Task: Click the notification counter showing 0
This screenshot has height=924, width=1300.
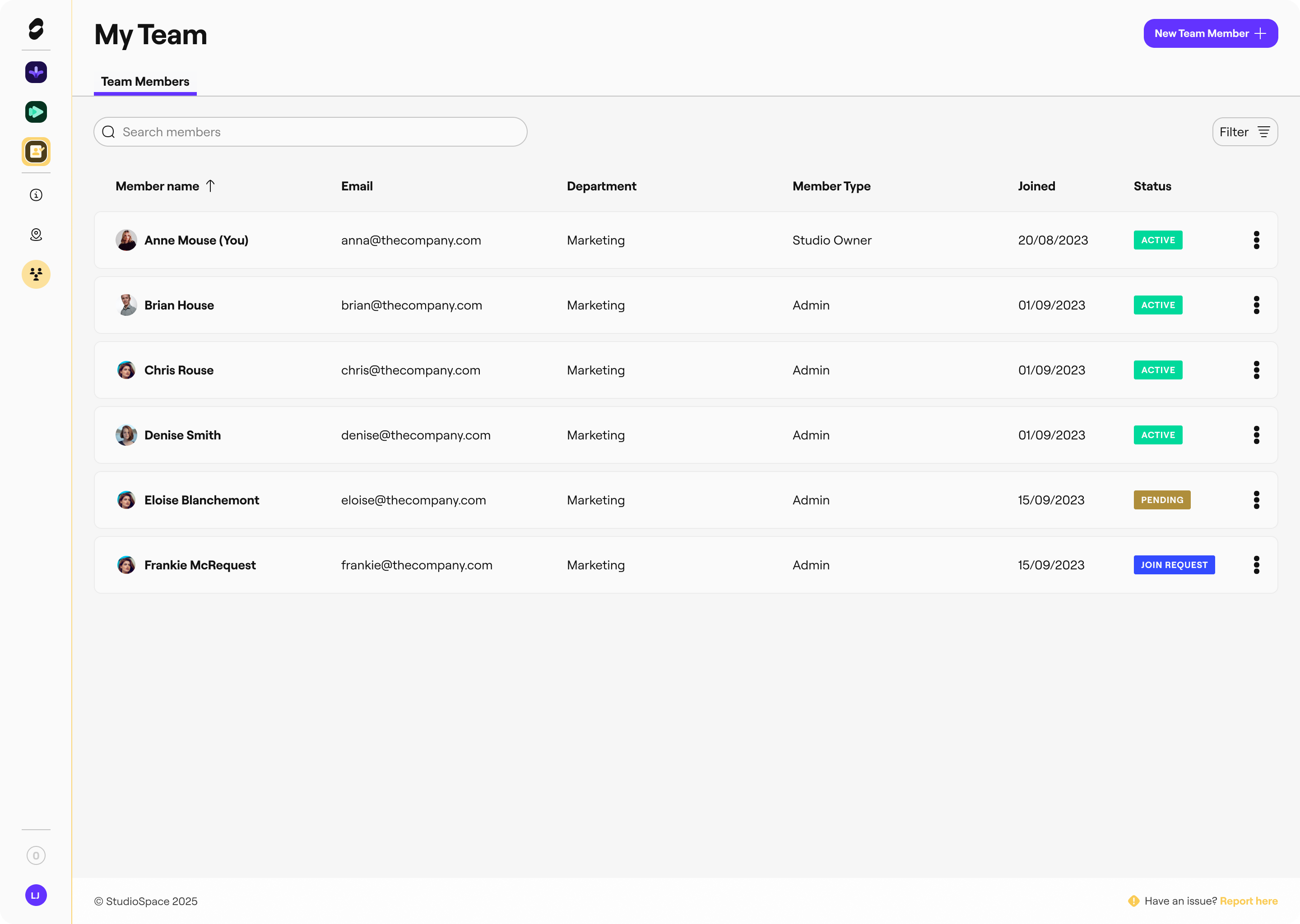Action: point(36,855)
